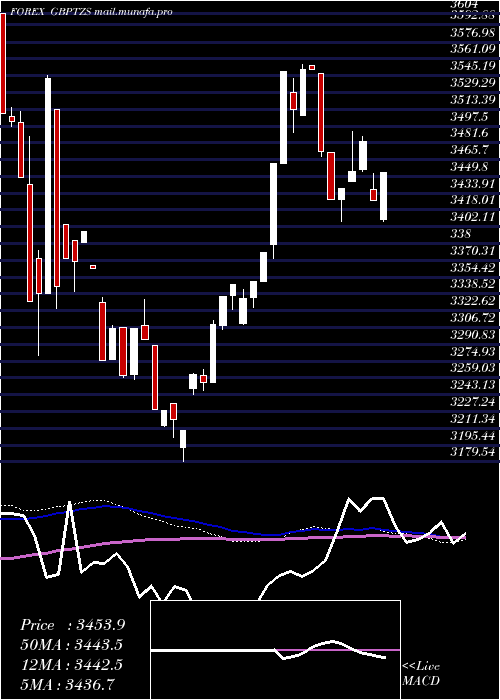Click the Live MACD label
The height and width of the screenshot is (700, 500).
click(x=421, y=674)
